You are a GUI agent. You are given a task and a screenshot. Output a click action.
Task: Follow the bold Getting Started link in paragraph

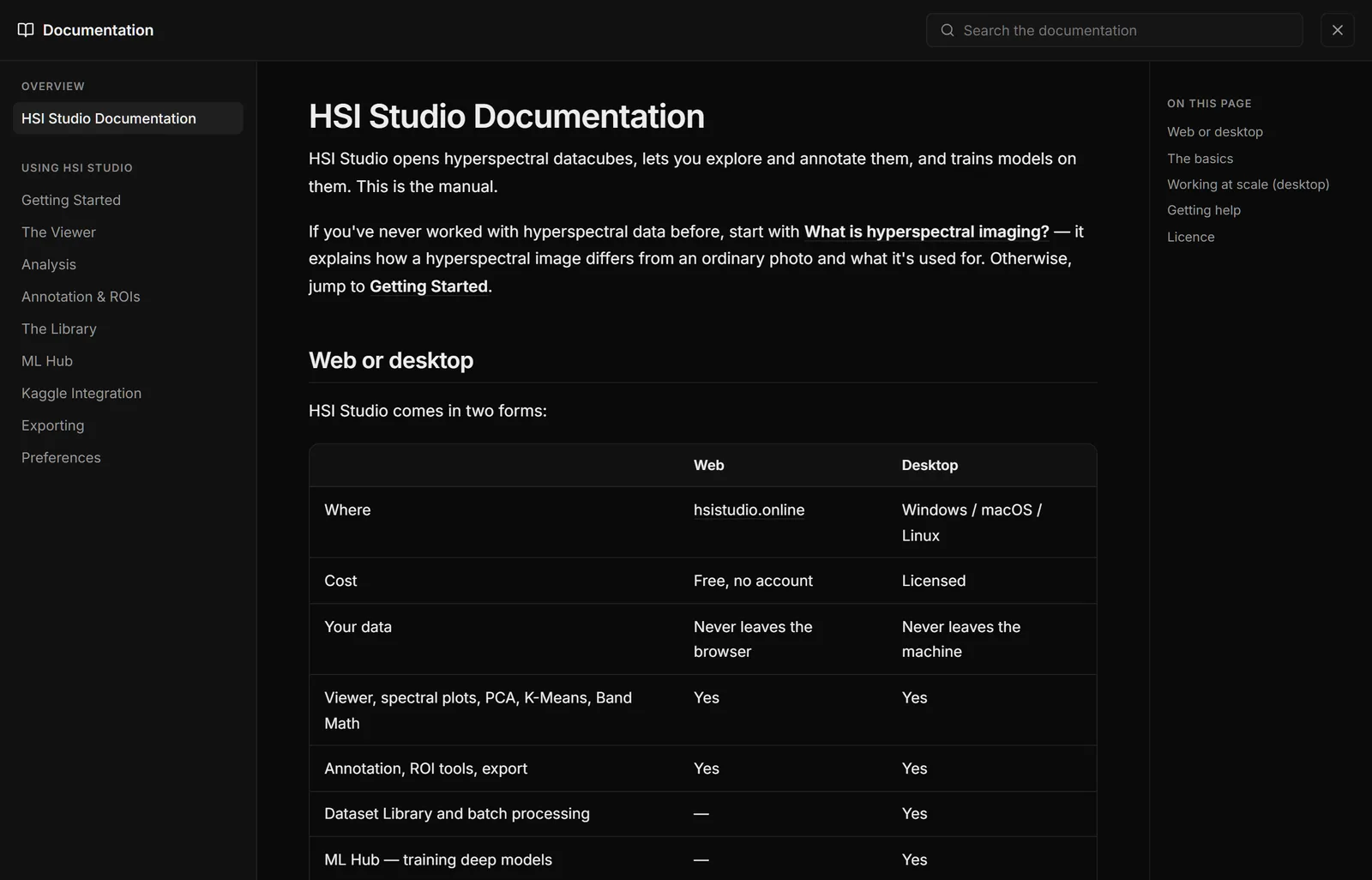429,286
